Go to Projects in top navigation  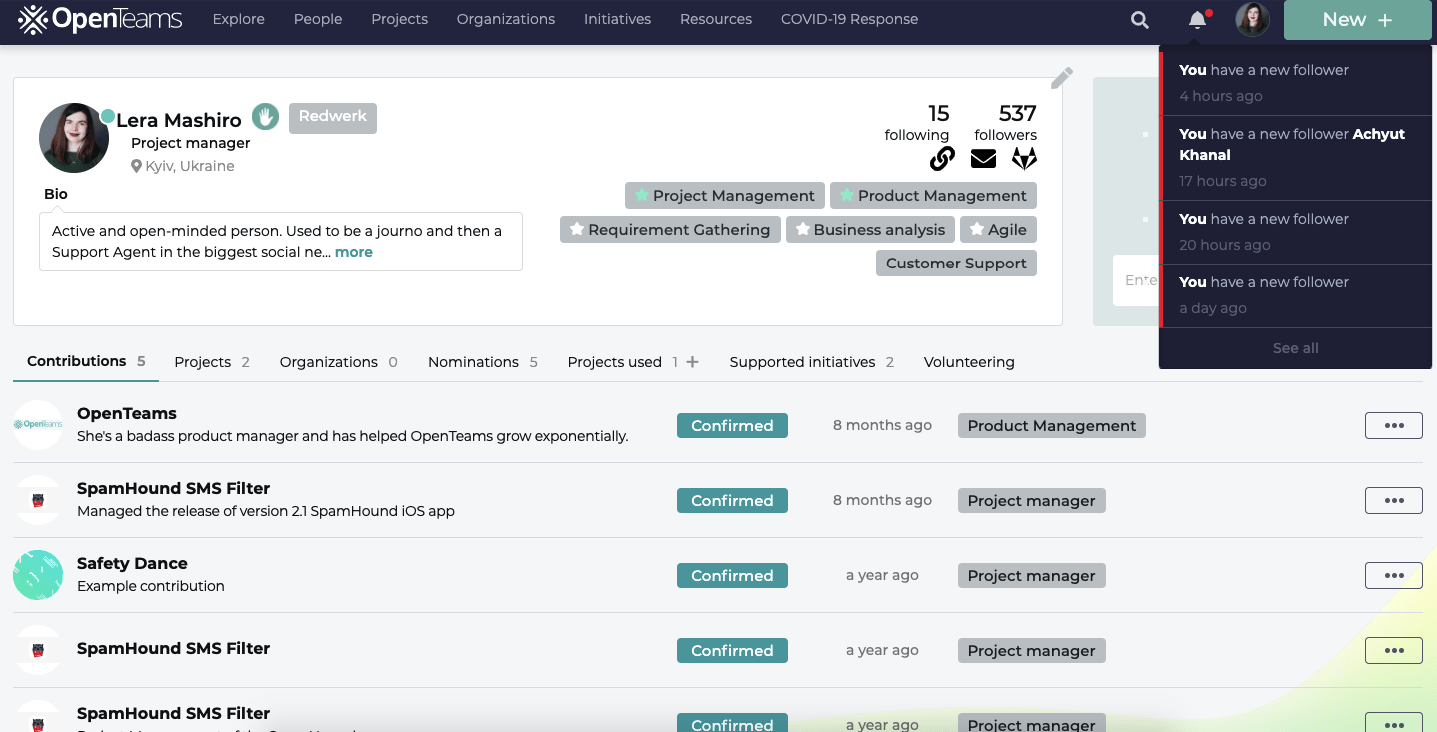coord(399,19)
